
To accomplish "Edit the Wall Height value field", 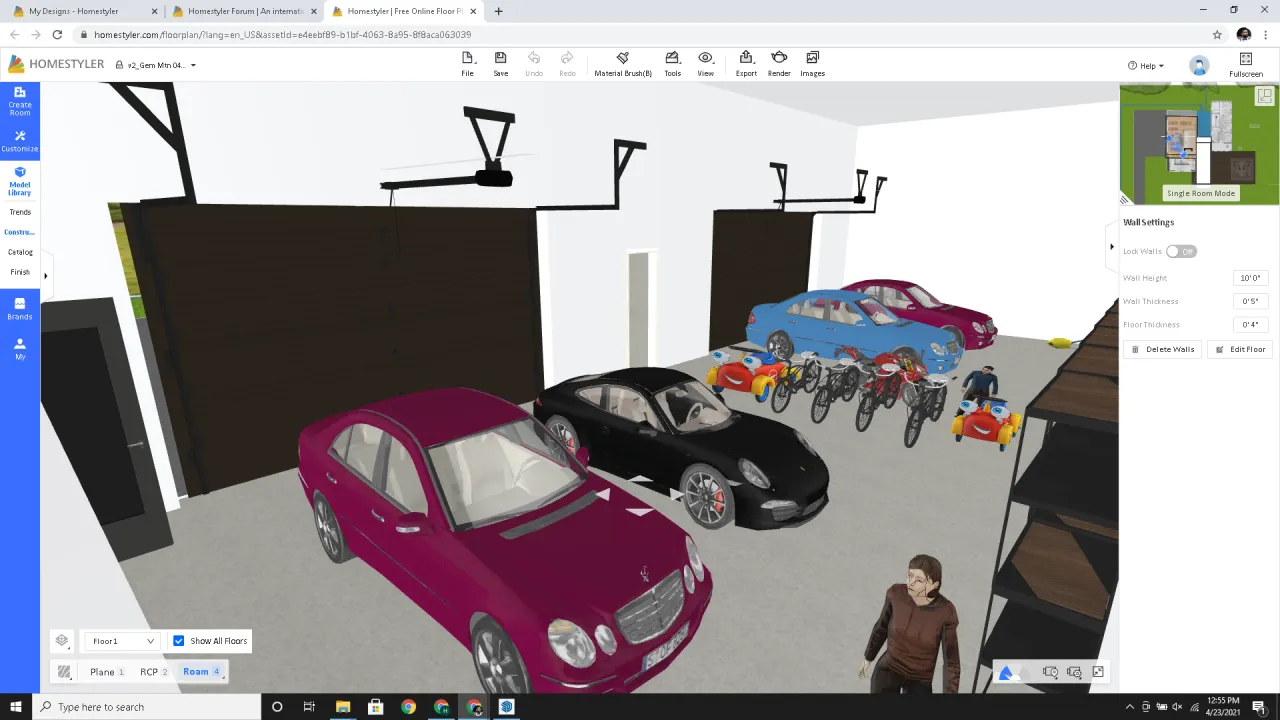I will [x=1250, y=278].
